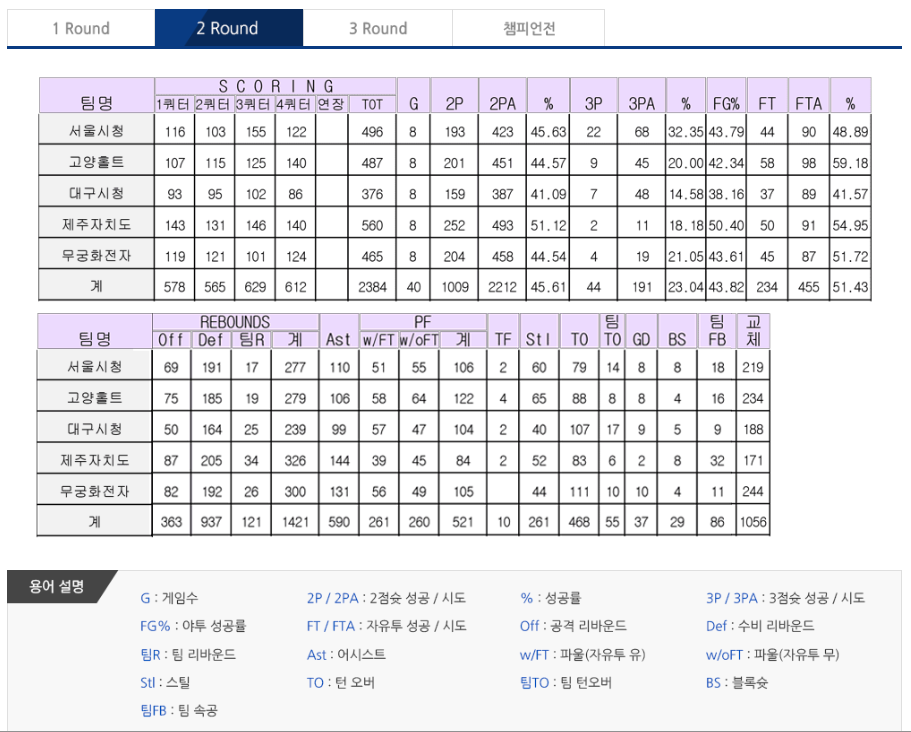The width and height of the screenshot is (911, 732).
Task: Click substitution total 1056
Action: tap(753, 522)
